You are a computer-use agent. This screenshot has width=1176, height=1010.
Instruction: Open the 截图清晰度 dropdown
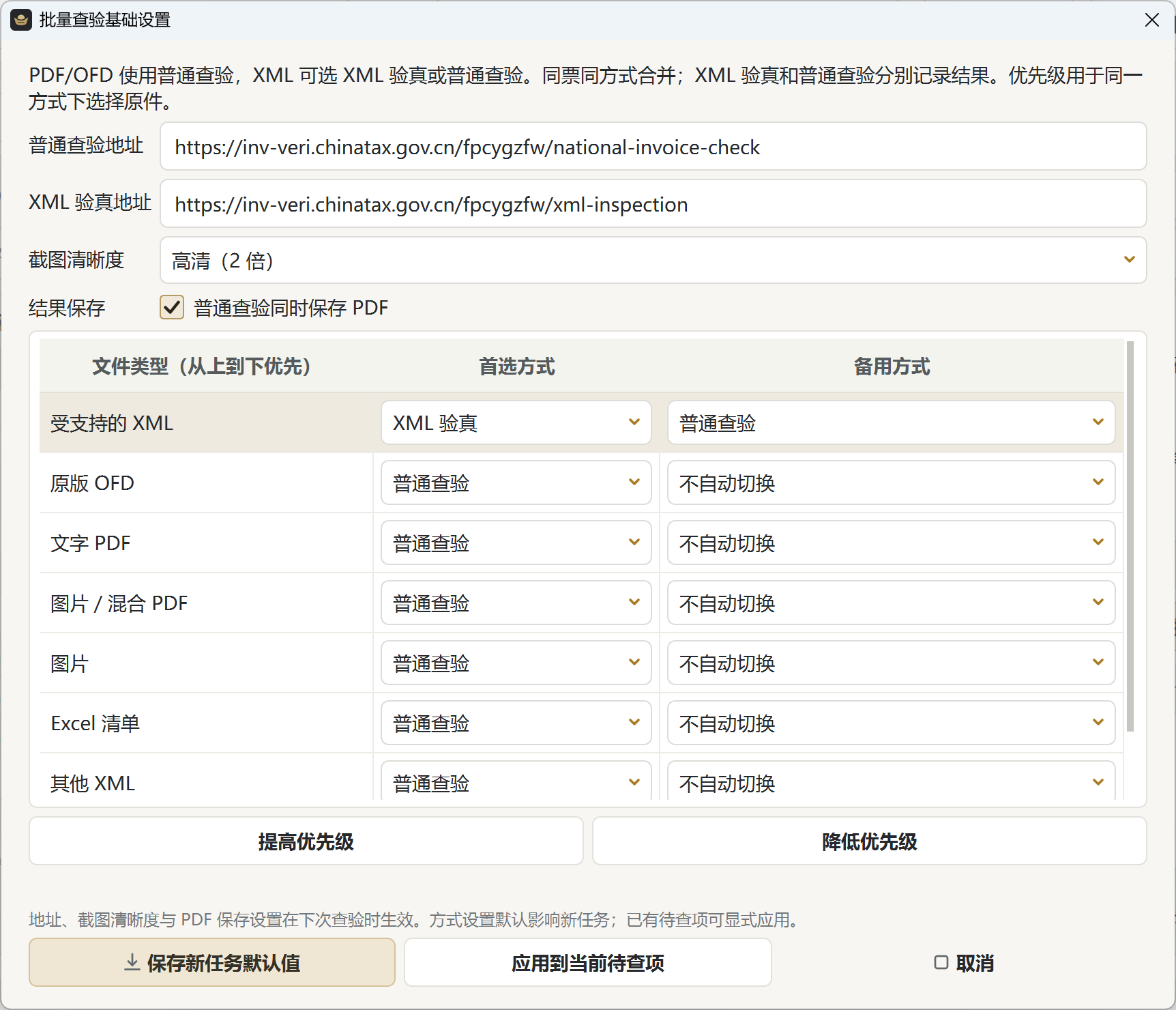click(x=653, y=260)
